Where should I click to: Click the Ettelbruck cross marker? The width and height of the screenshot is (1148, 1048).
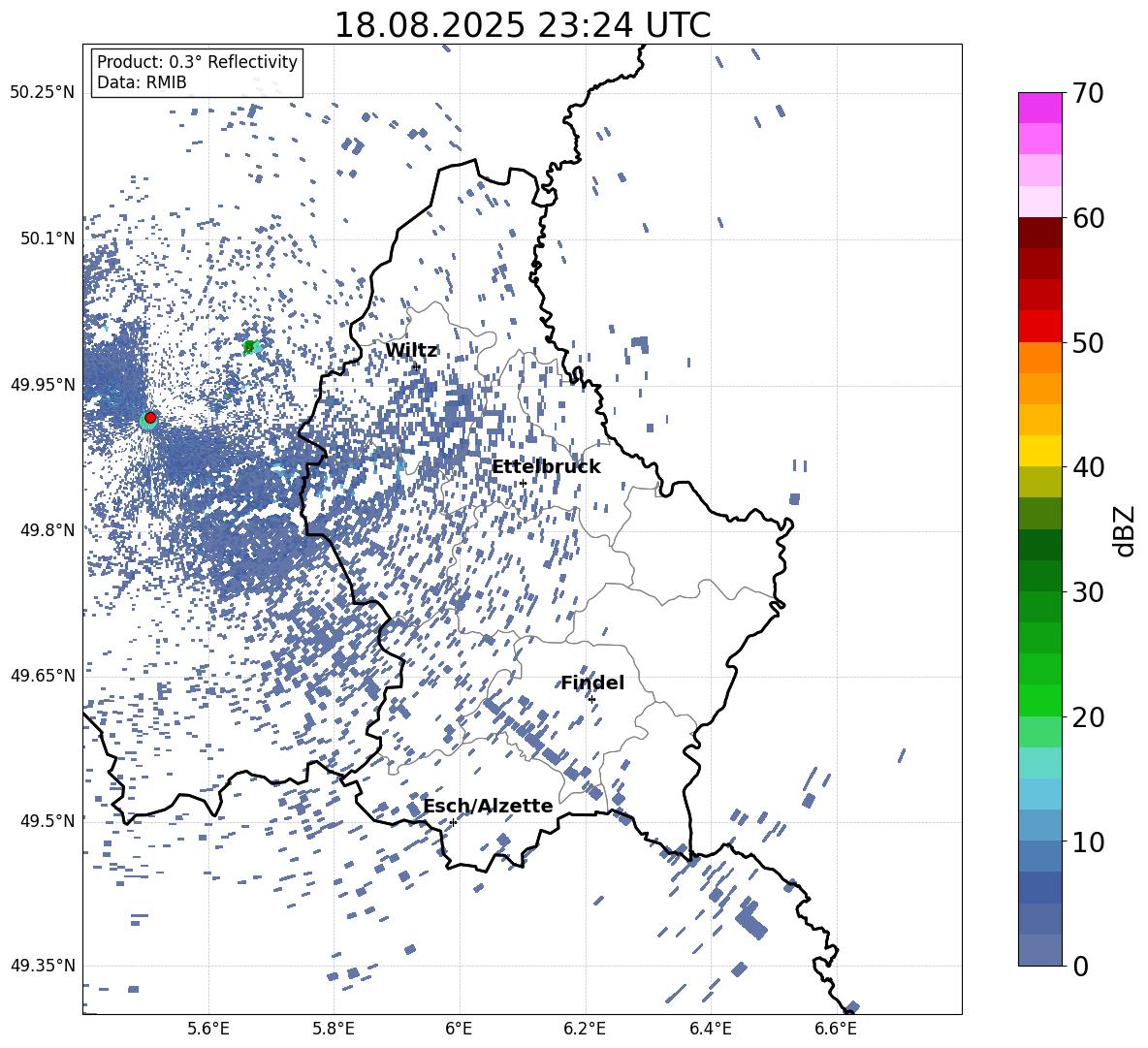coord(523,483)
